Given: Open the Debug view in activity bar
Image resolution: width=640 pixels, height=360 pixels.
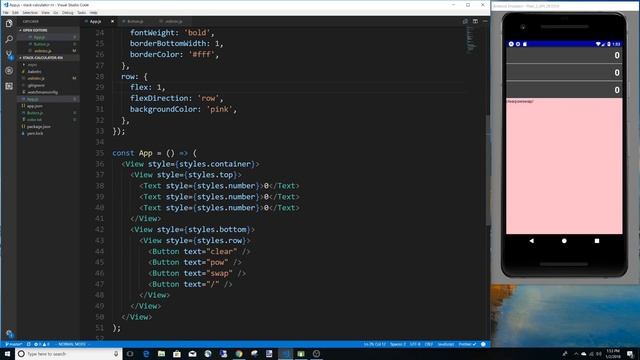Looking at the screenshot, I should click(x=9, y=70).
